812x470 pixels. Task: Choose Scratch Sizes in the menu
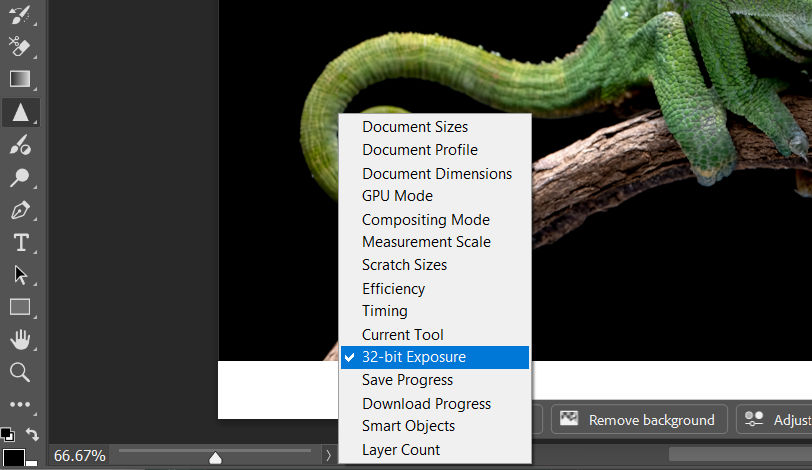[435, 265]
